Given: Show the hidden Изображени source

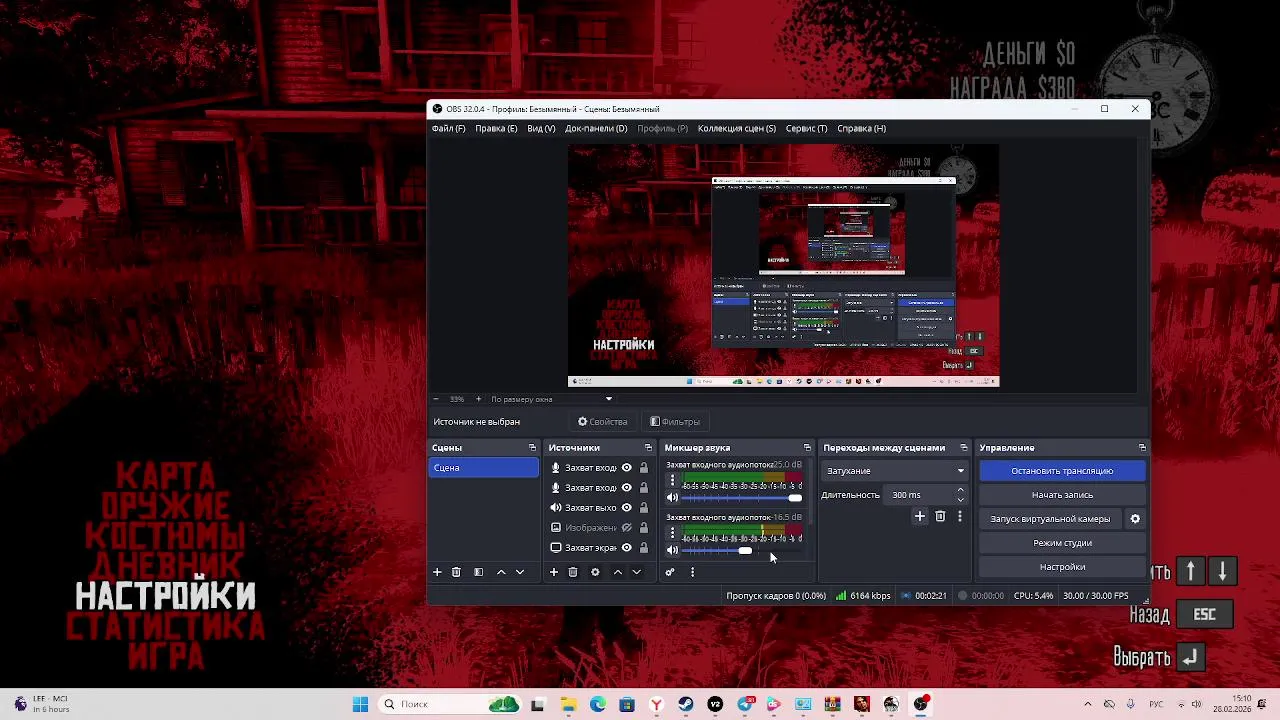Looking at the screenshot, I should pos(627,528).
